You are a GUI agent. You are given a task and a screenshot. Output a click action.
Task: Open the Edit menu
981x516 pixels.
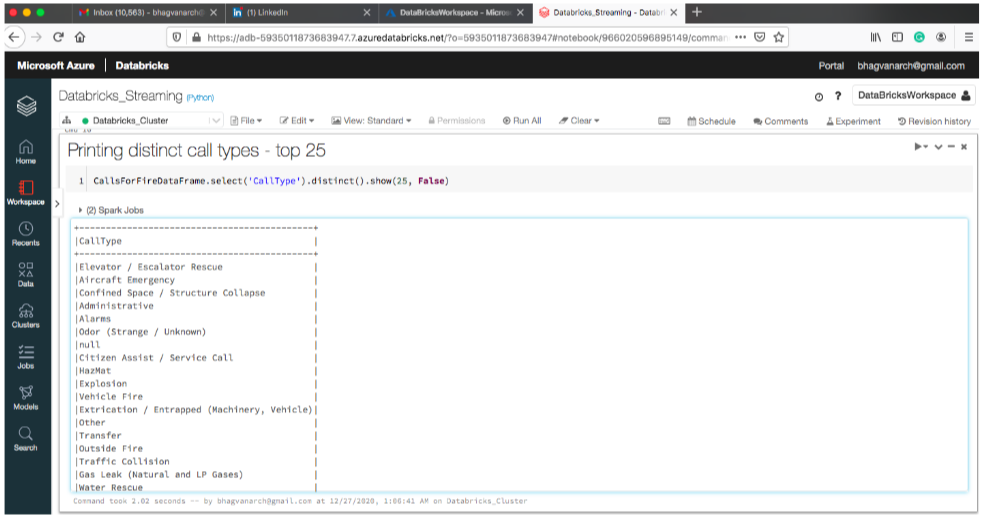click(x=297, y=120)
